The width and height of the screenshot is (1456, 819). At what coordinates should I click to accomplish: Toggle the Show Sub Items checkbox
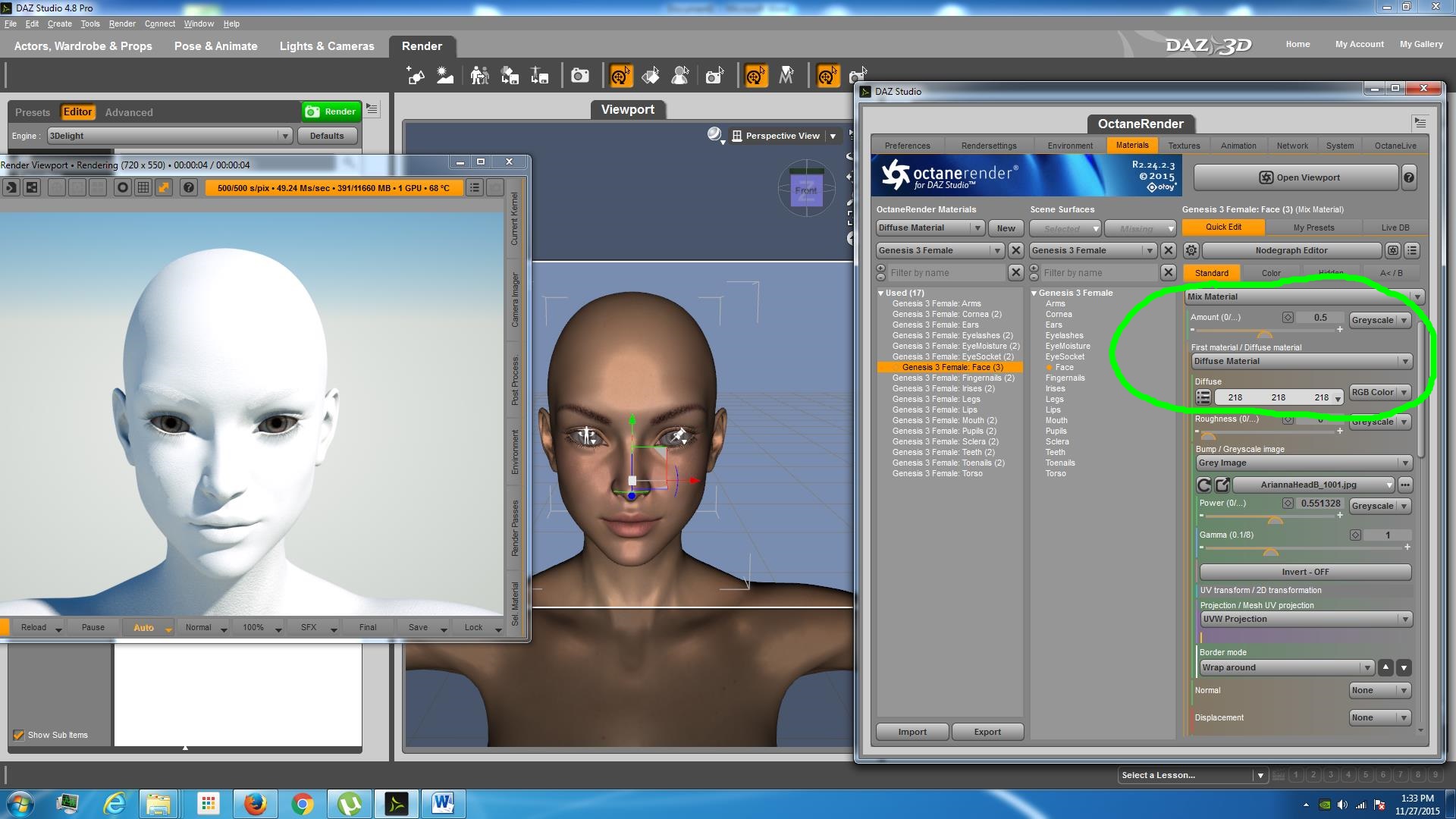[x=19, y=735]
